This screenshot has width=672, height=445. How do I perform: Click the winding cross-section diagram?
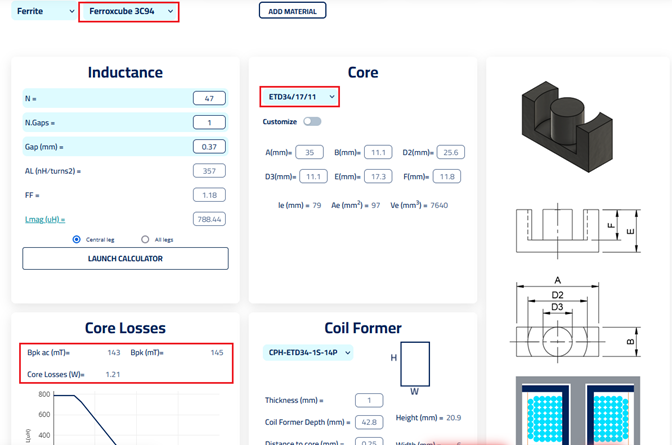(578, 411)
